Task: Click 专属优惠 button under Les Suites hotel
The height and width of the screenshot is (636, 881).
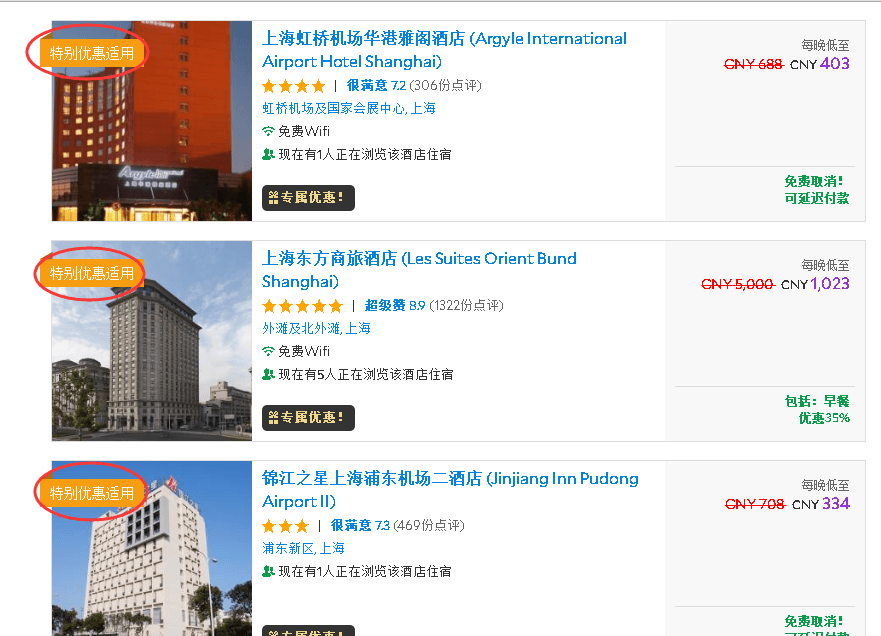Action: pyautogui.click(x=308, y=418)
